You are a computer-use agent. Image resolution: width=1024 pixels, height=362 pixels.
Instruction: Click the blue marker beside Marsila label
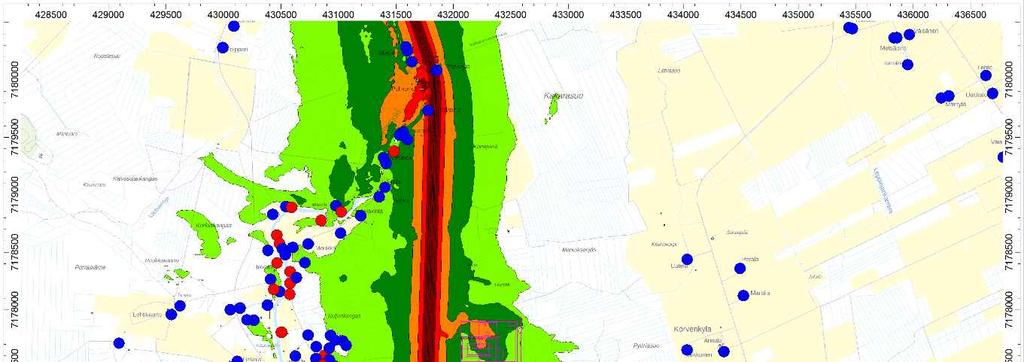(743, 295)
